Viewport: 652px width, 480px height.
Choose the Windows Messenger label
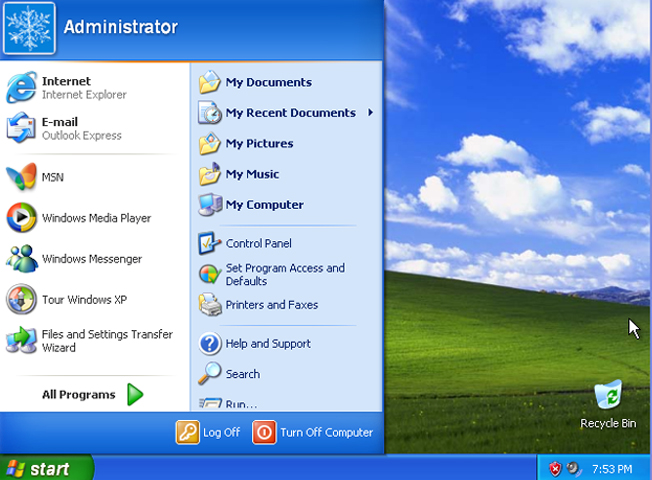point(92,259)
